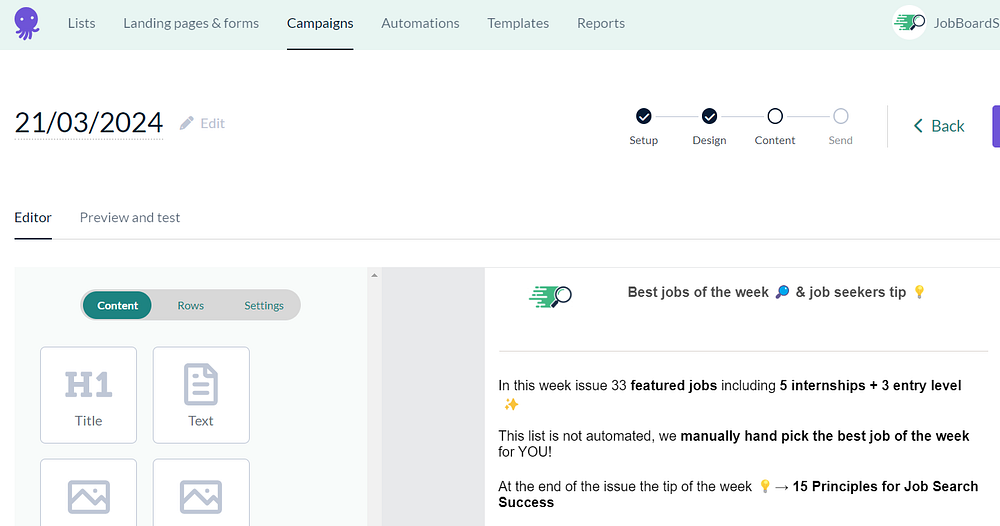This screenshot has height=526, width=1000.
Task: Switch sidebar to Rows
Action: tap(190, 305)
